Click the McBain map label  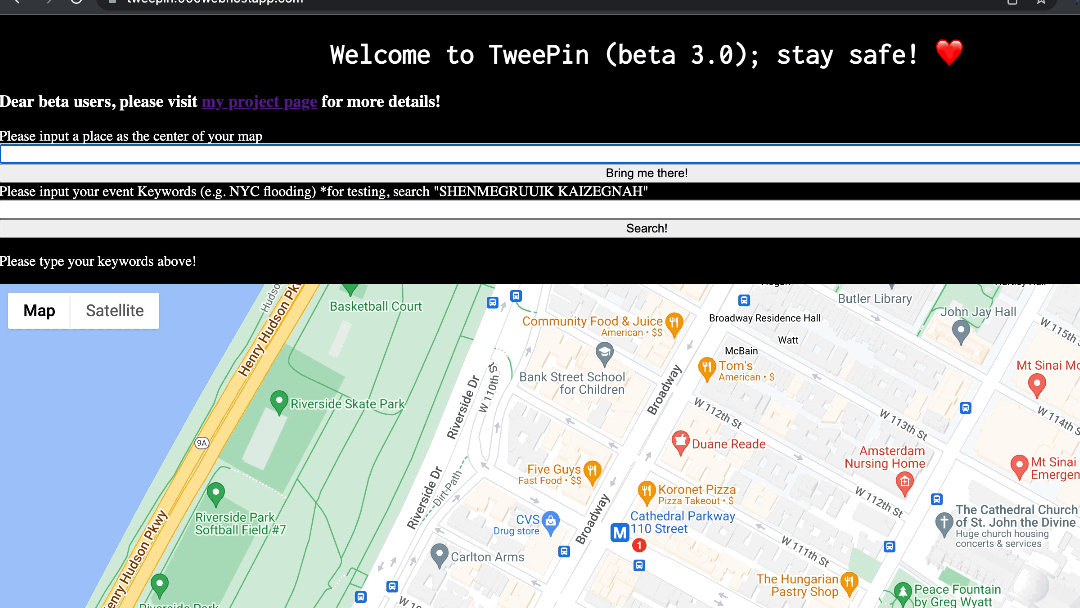tap(741, 350)
